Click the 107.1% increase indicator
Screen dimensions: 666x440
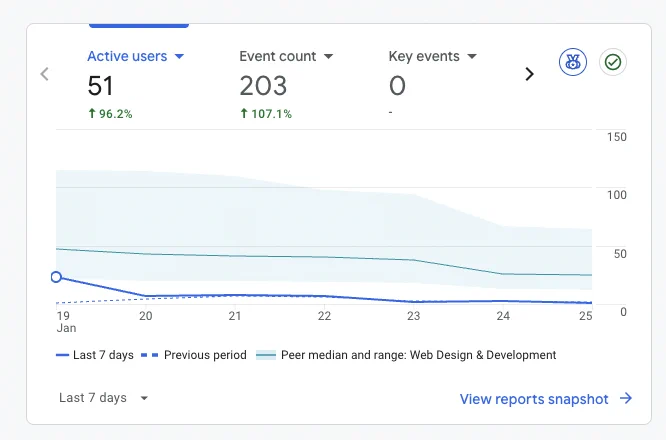pos(266,114)
